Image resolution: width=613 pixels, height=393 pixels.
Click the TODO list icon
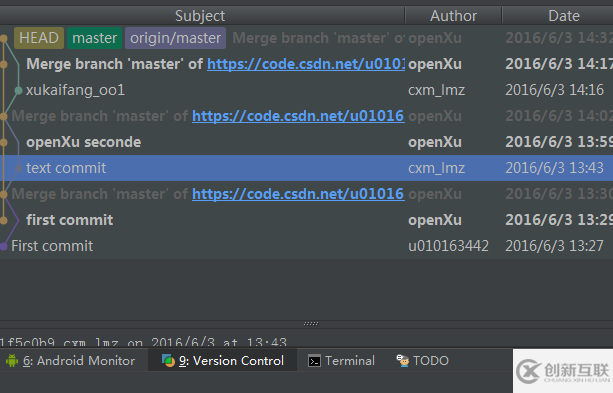[403, 360]
